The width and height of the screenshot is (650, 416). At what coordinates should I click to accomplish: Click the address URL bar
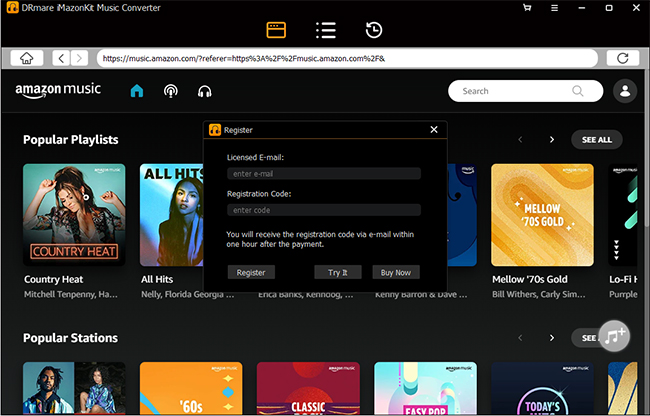(x=347, y=58)
